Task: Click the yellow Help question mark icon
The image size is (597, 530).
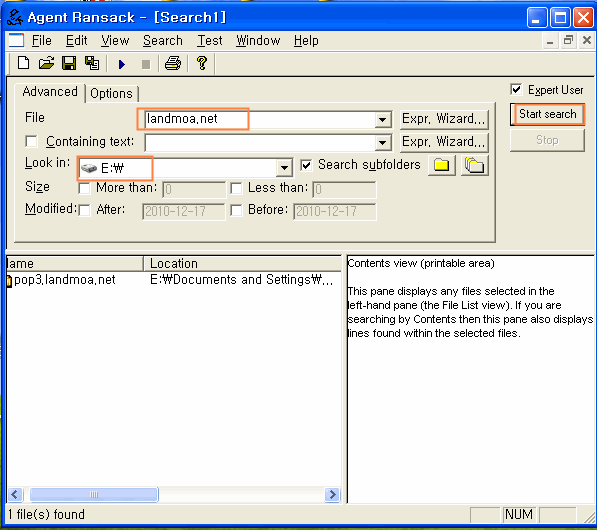Action: 202,63
